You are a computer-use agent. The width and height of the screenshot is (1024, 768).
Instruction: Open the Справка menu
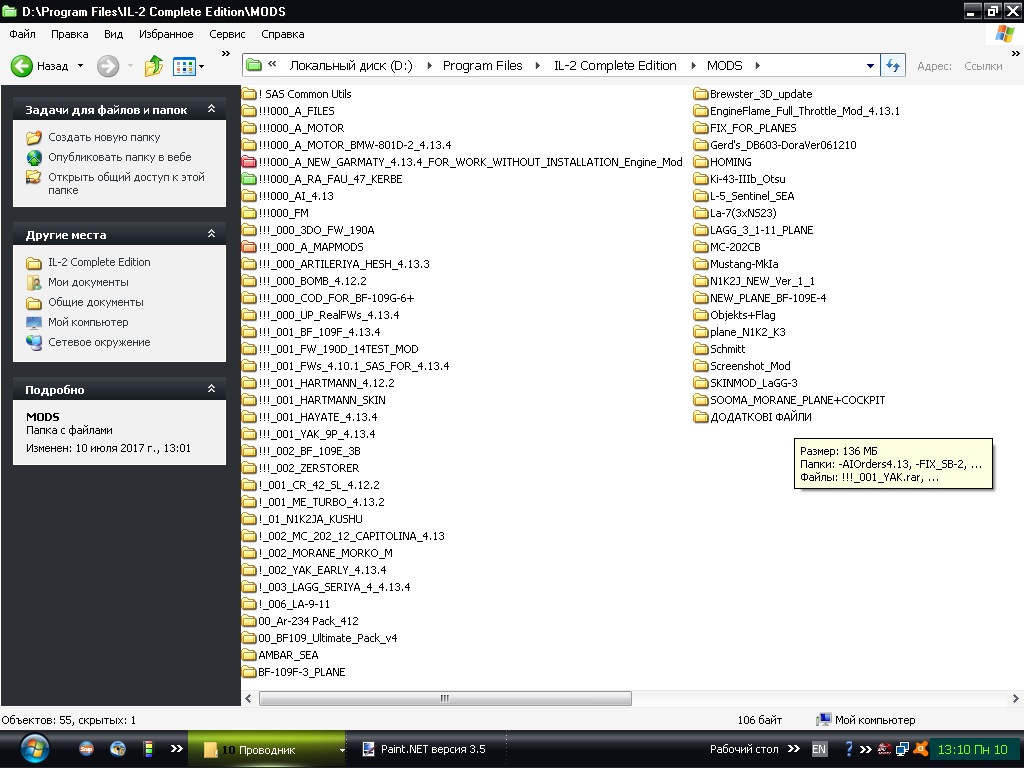pos(283,34)
